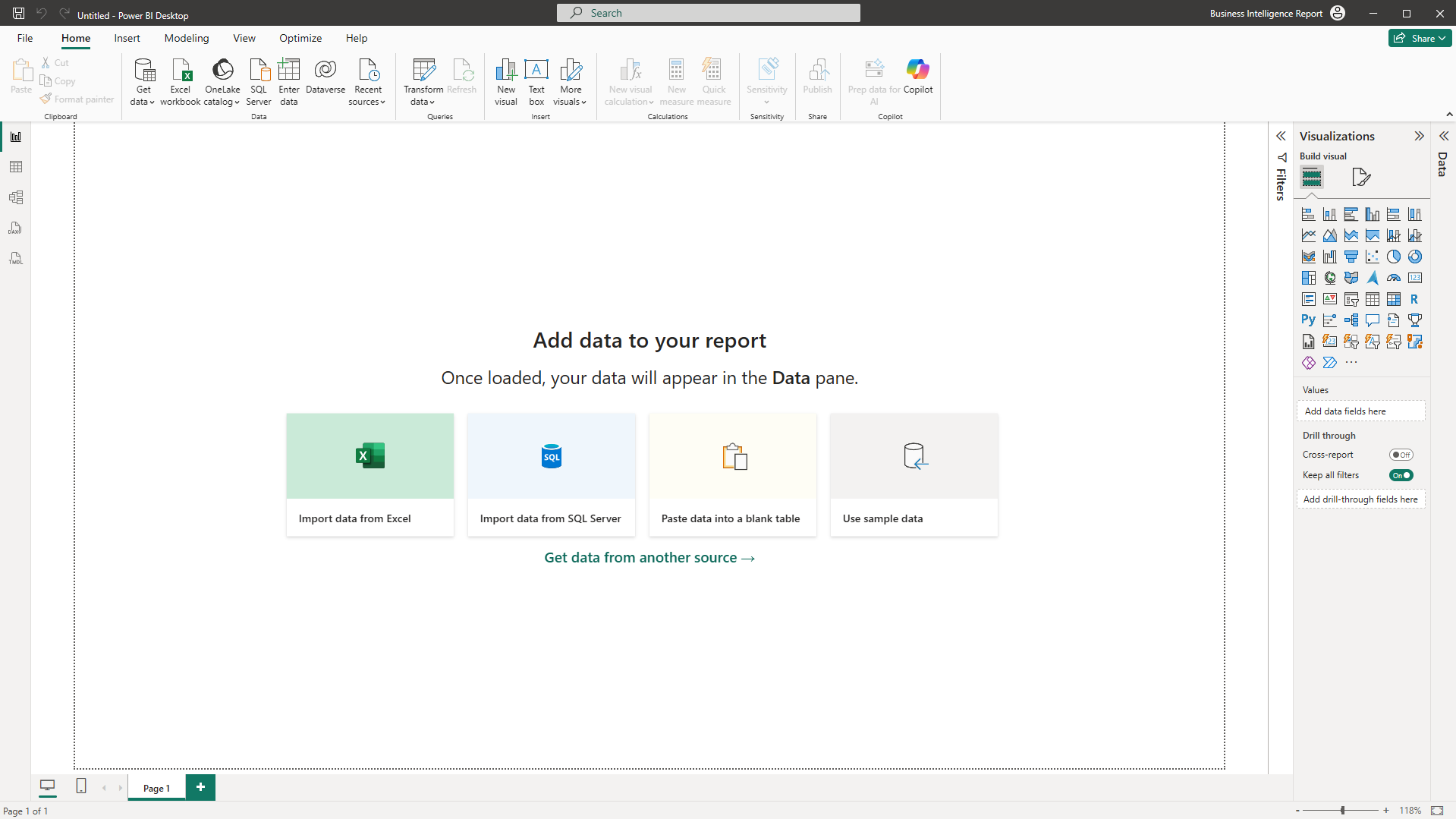
Task: Select the treemap visual
Action: click(1308, 278)
